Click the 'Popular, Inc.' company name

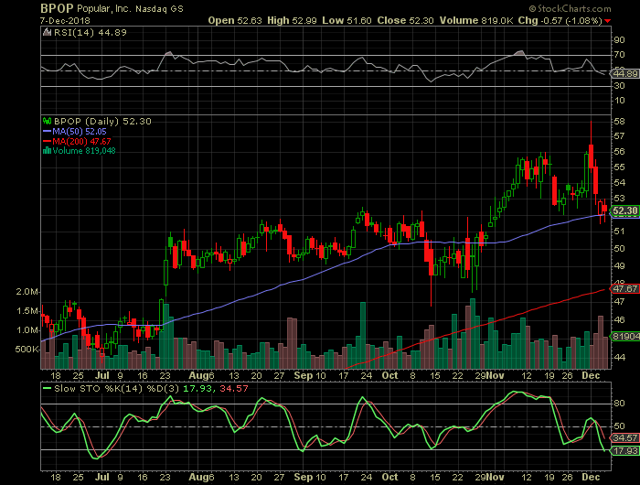tap(104, 9)
